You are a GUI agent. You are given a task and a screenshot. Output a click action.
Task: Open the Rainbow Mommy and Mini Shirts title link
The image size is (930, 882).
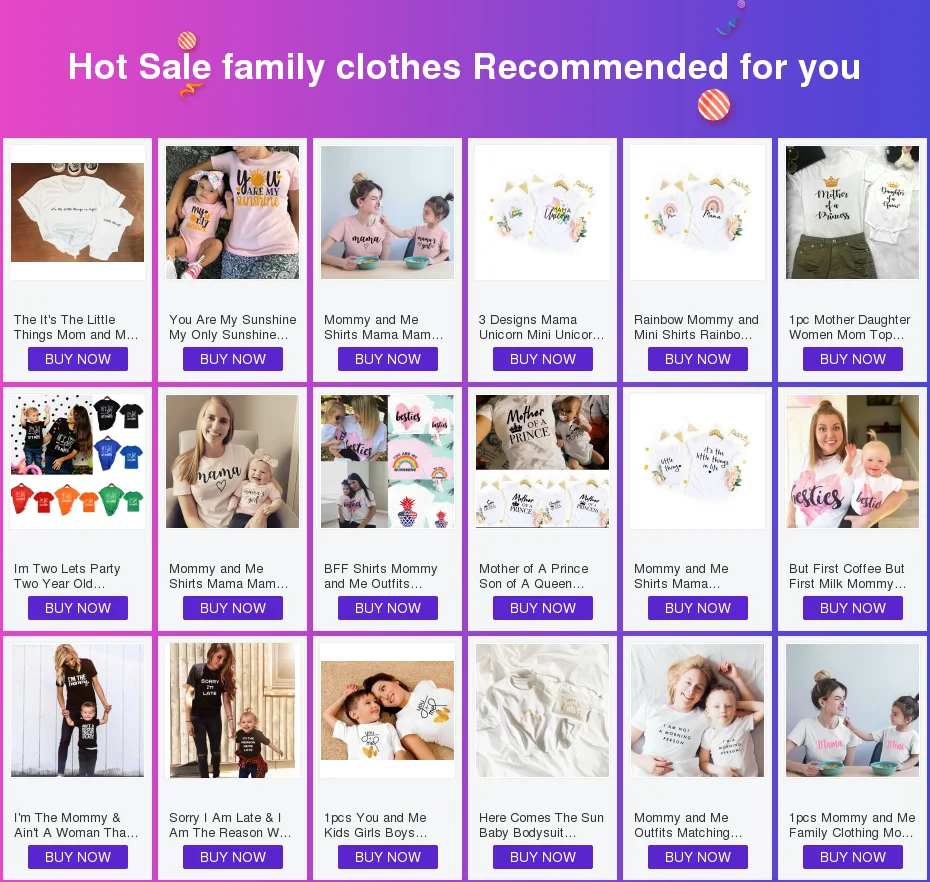696,327
